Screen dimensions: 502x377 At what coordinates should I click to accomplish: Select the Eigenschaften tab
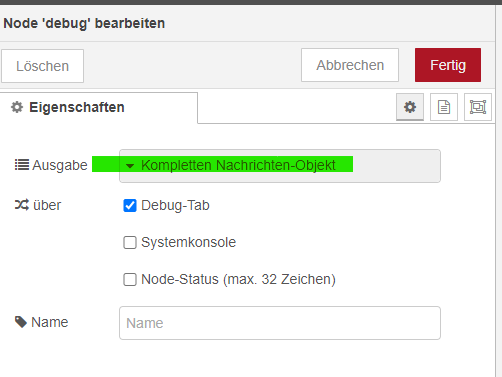tap(98, 107)
